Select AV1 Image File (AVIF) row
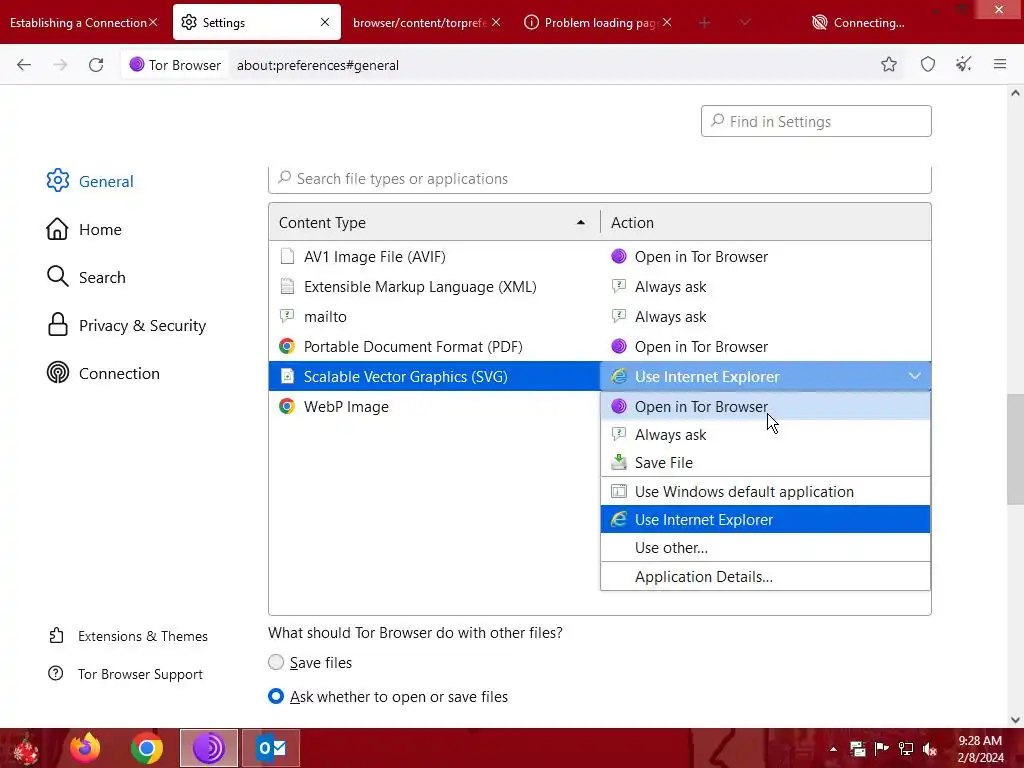The height and width of the screenshot is (768, 1024). (434, 257)
